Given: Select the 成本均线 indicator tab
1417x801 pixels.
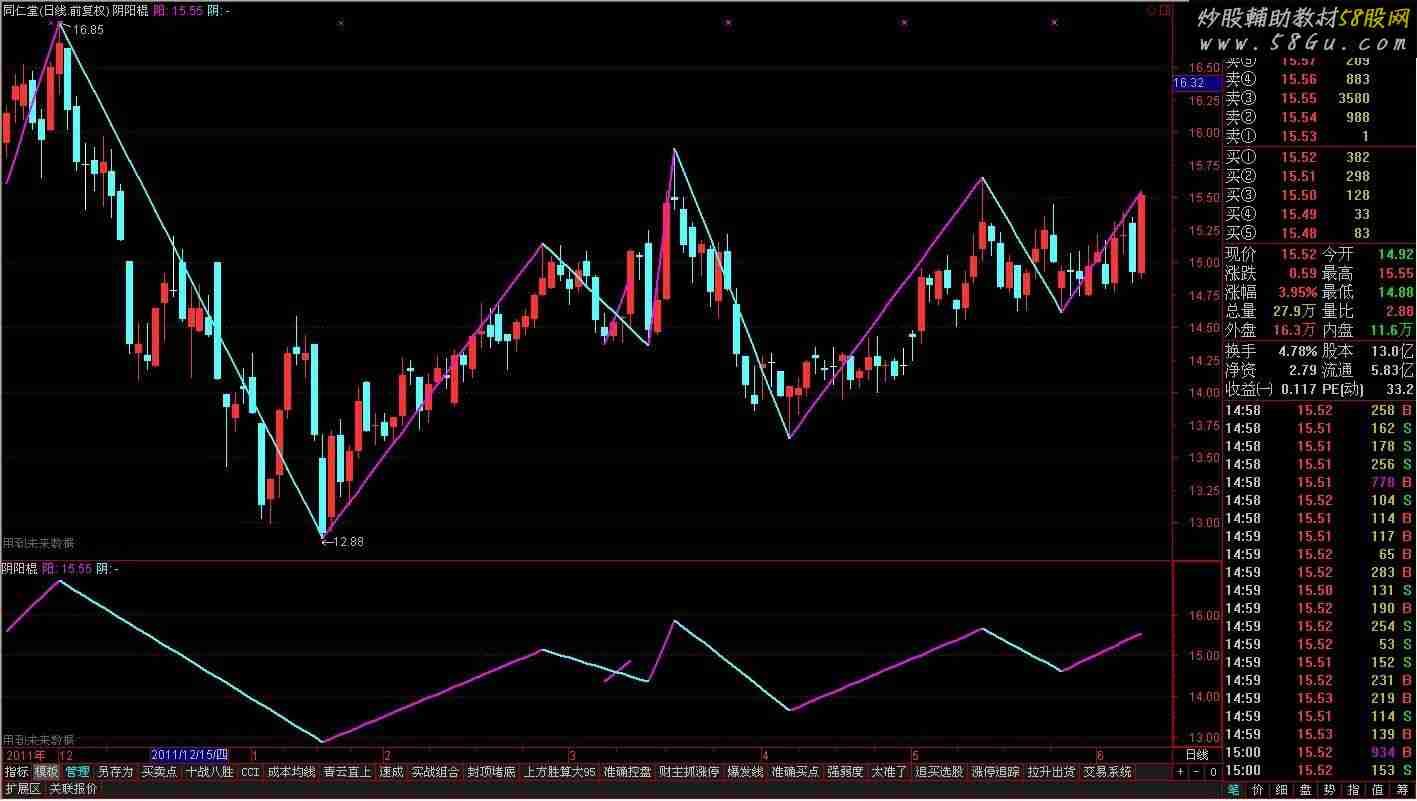Looking at the screenshot, I should (291, 772).
